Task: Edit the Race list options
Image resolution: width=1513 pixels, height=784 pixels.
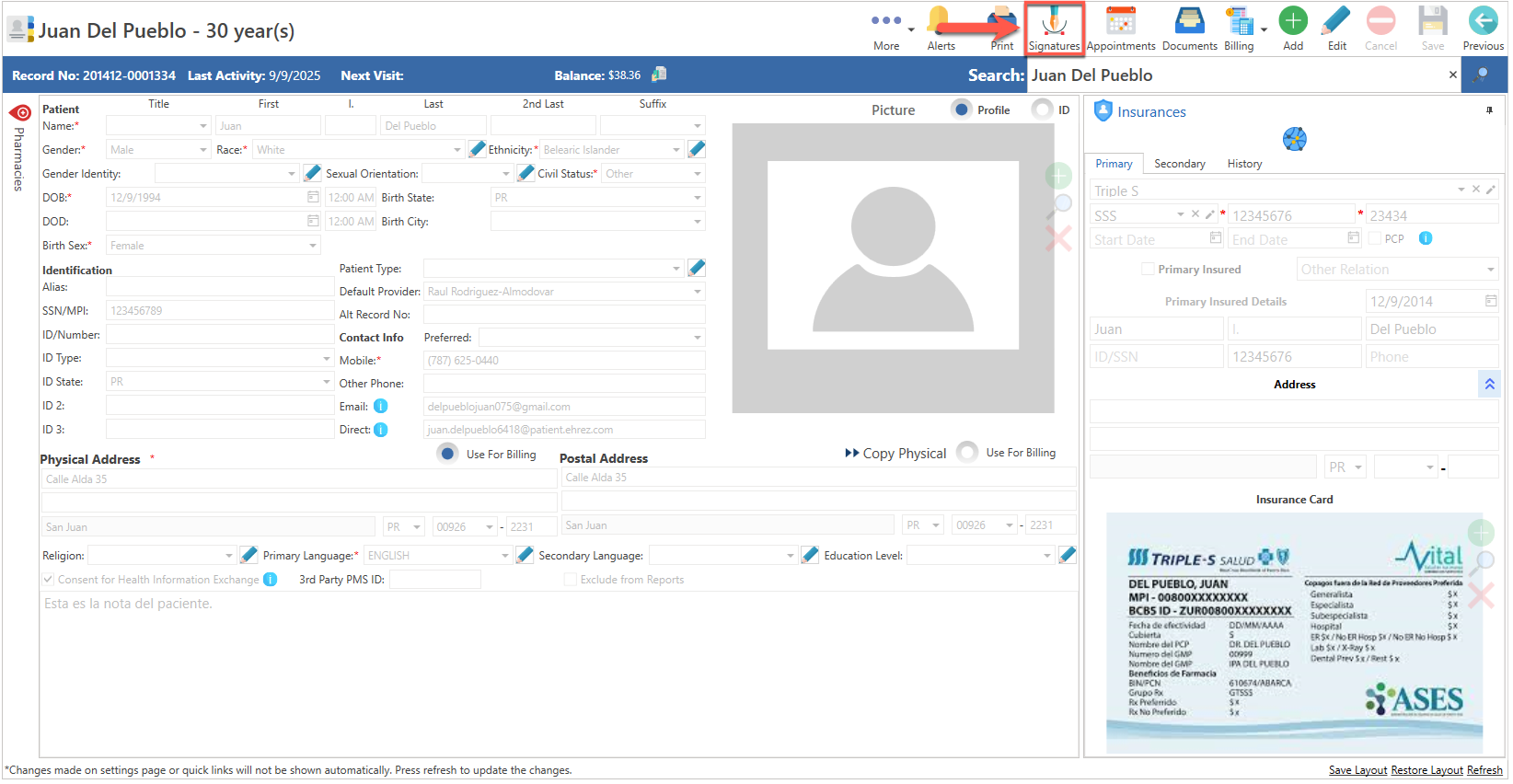Action: 477,149
